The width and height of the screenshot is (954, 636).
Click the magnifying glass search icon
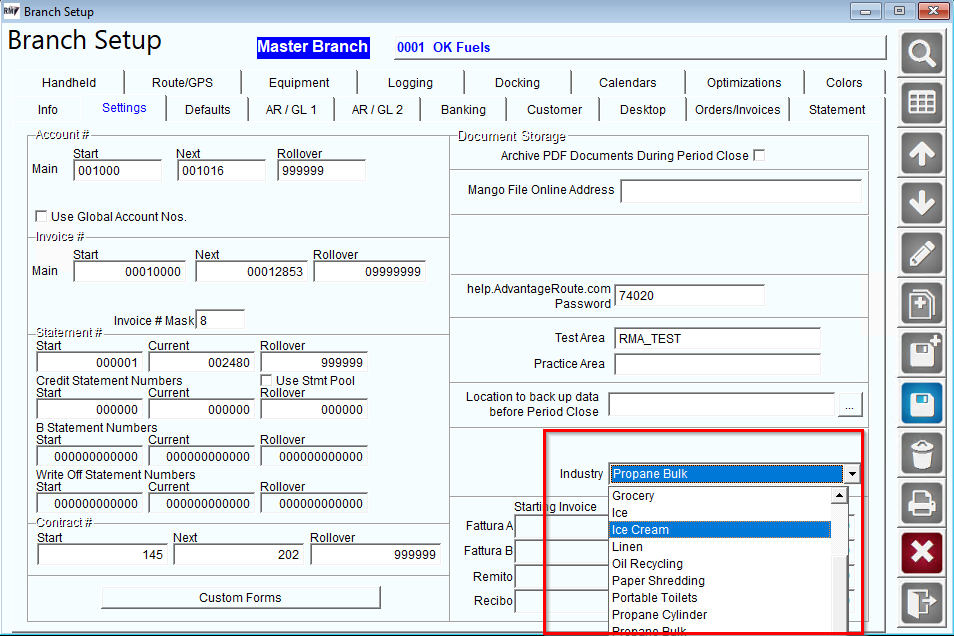pyautogui.click(x=922, y=54)
